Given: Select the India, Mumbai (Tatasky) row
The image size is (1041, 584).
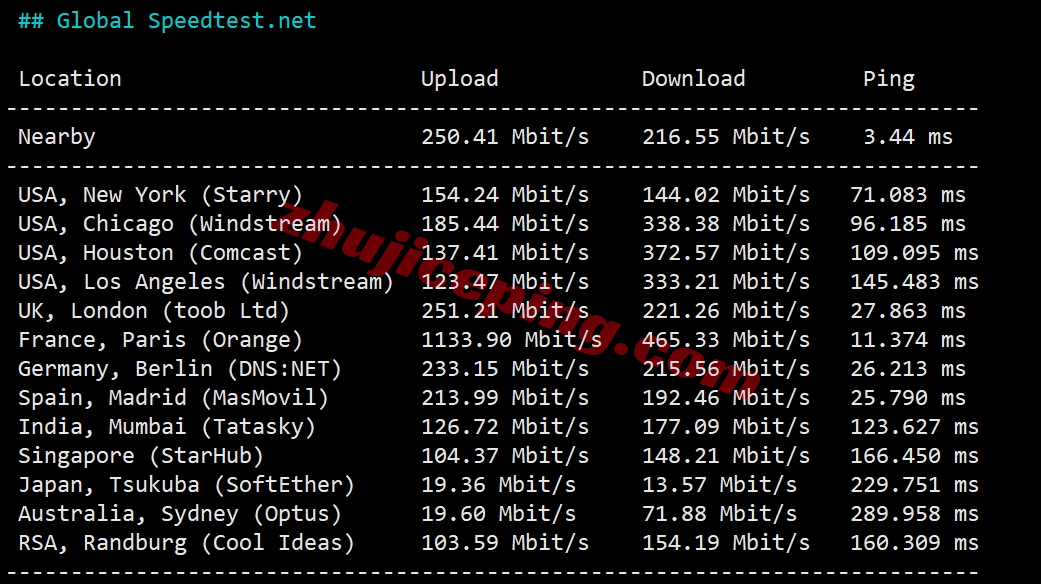Looking at the screenshot, I should tap(498, 427).
